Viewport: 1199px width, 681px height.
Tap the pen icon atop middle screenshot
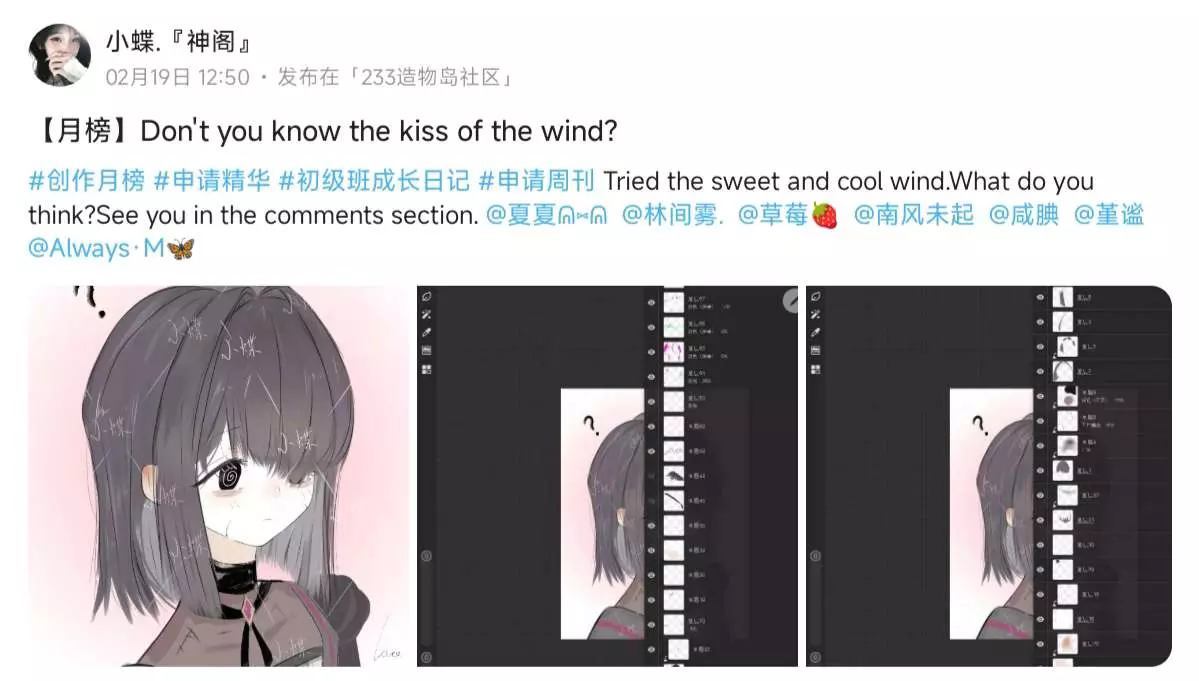[791, 302]
